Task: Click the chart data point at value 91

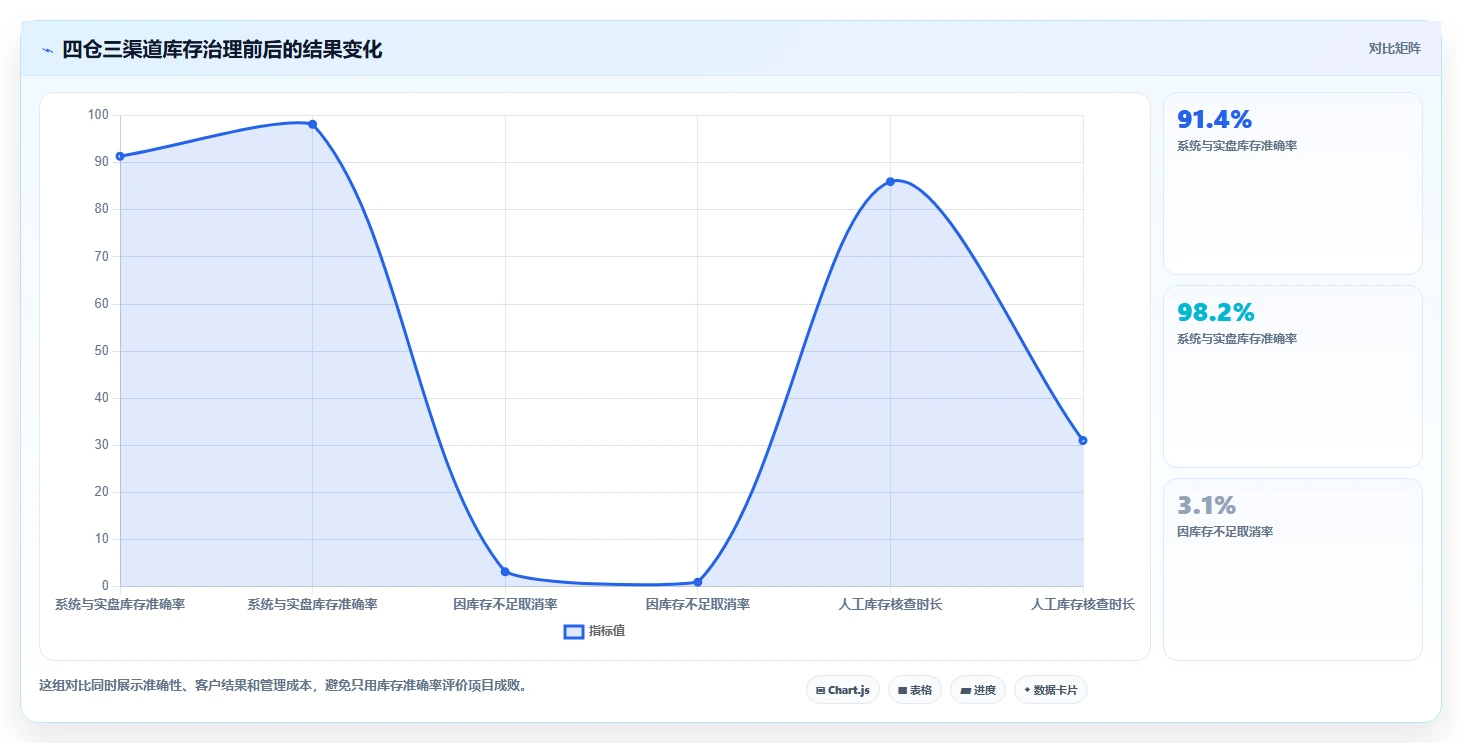Action: click(120, 156)
